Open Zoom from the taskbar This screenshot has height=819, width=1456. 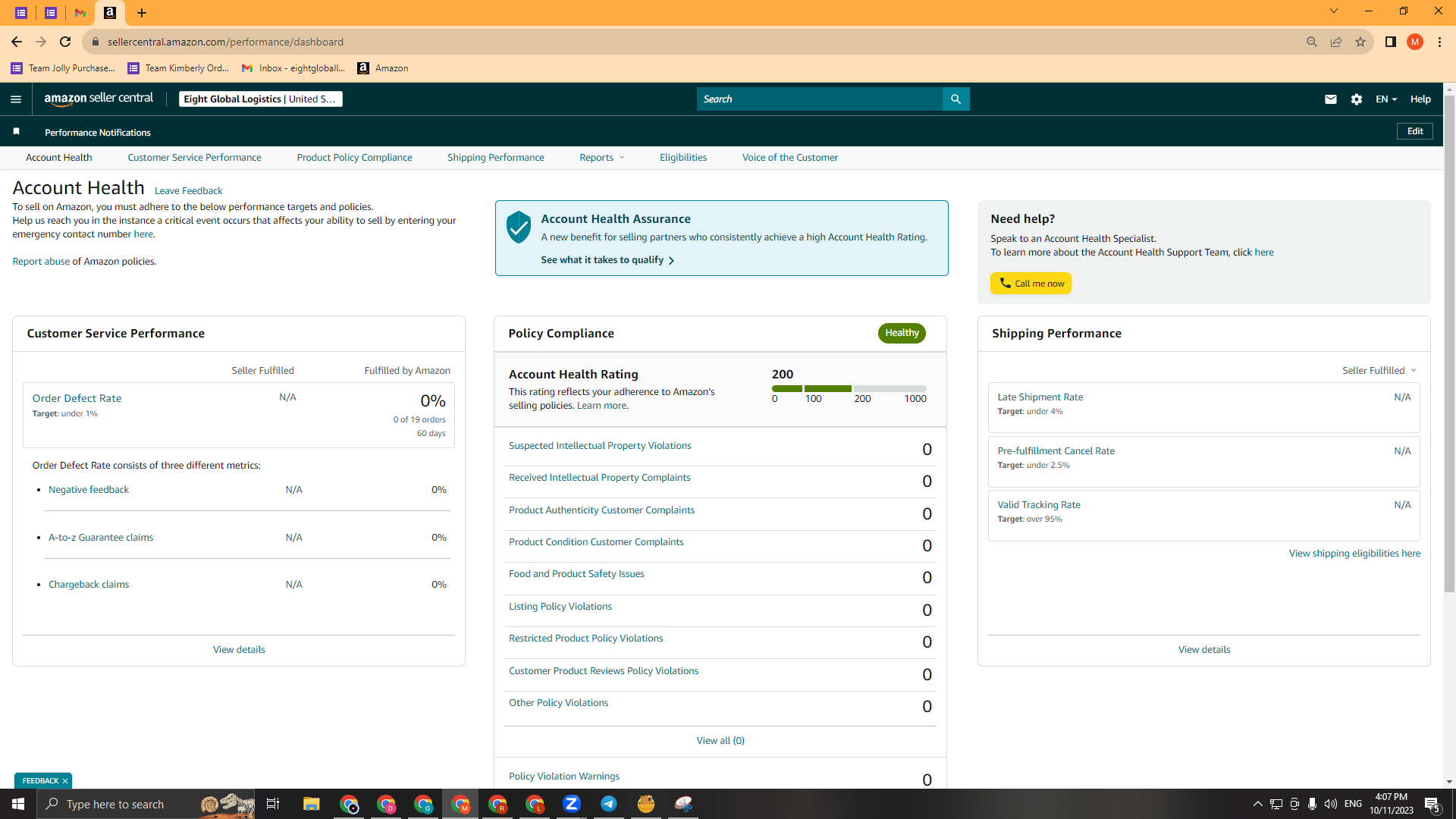572,804
